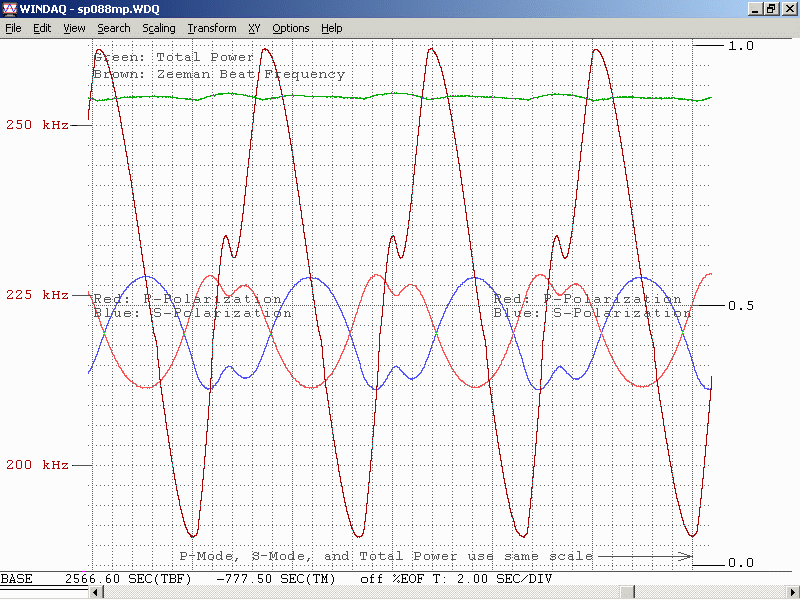
Task: Click the horizontal scrollbar left arrow
Action: pos(96,593)
